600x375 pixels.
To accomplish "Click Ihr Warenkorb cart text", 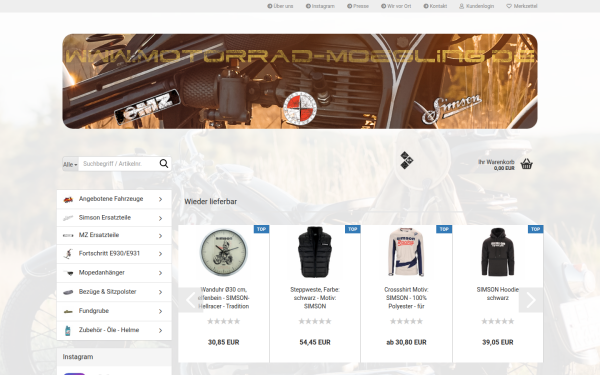I will 496,162.
